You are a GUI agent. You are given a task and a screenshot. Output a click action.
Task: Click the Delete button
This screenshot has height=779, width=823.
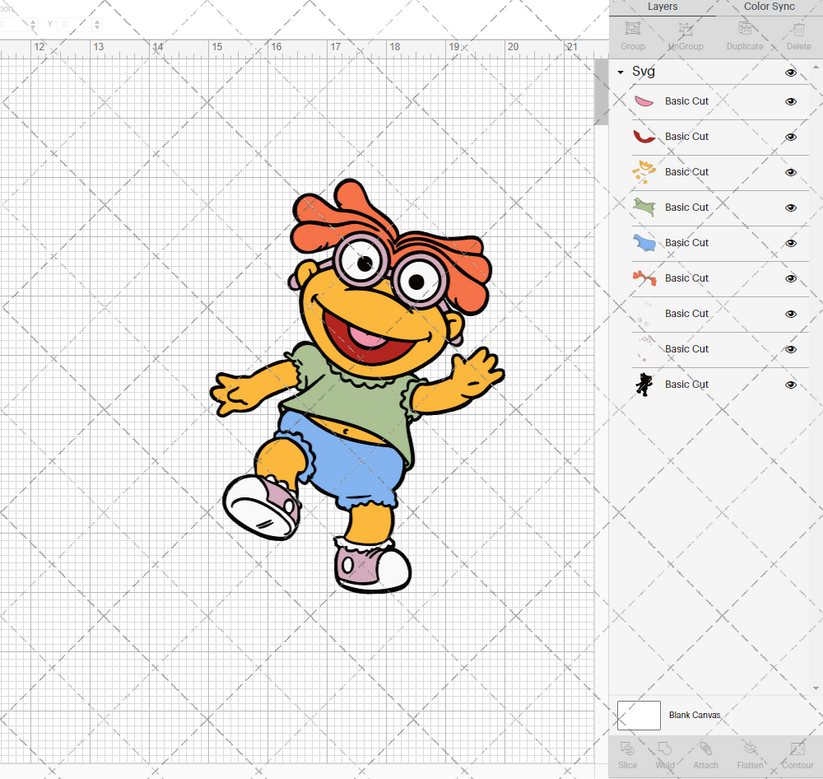tap(797, 36)
